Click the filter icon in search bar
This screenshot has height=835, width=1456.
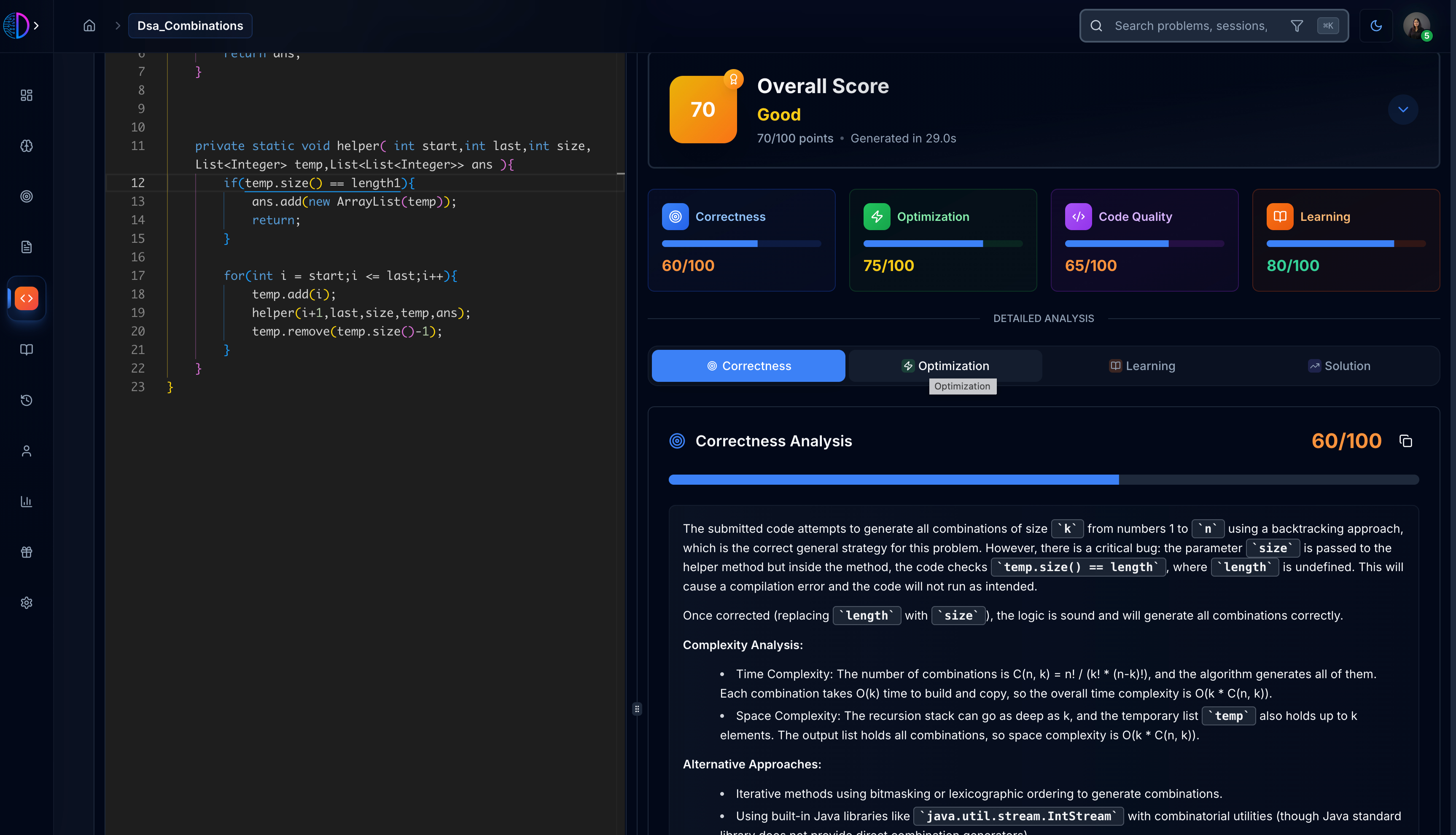click(1297, 26)
